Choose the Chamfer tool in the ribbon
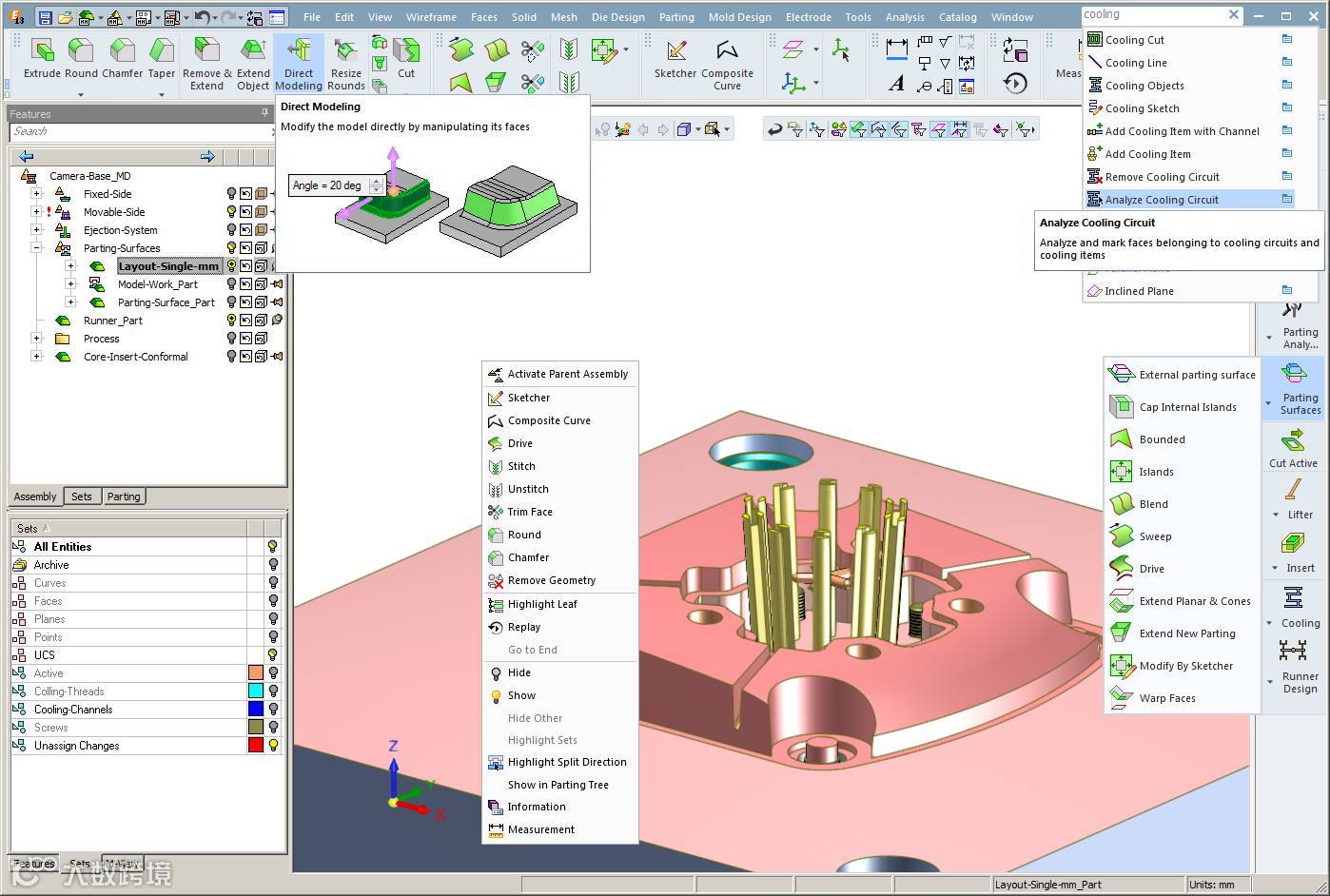 coord(122,59)
